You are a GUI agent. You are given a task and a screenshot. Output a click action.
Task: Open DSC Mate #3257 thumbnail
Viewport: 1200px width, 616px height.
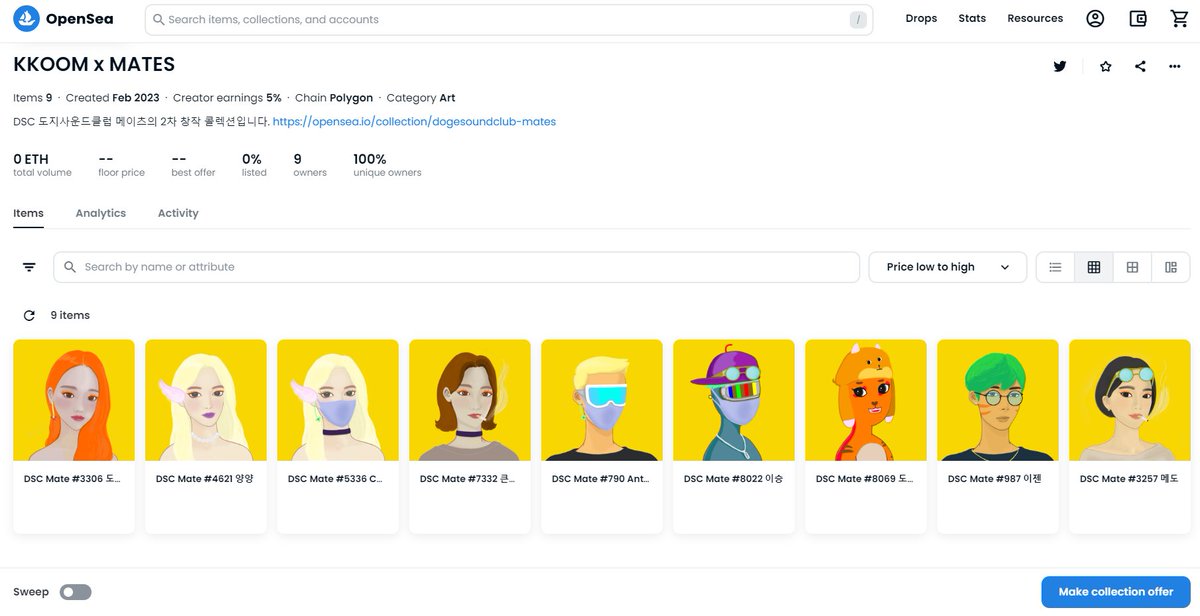coord(1130,400)
